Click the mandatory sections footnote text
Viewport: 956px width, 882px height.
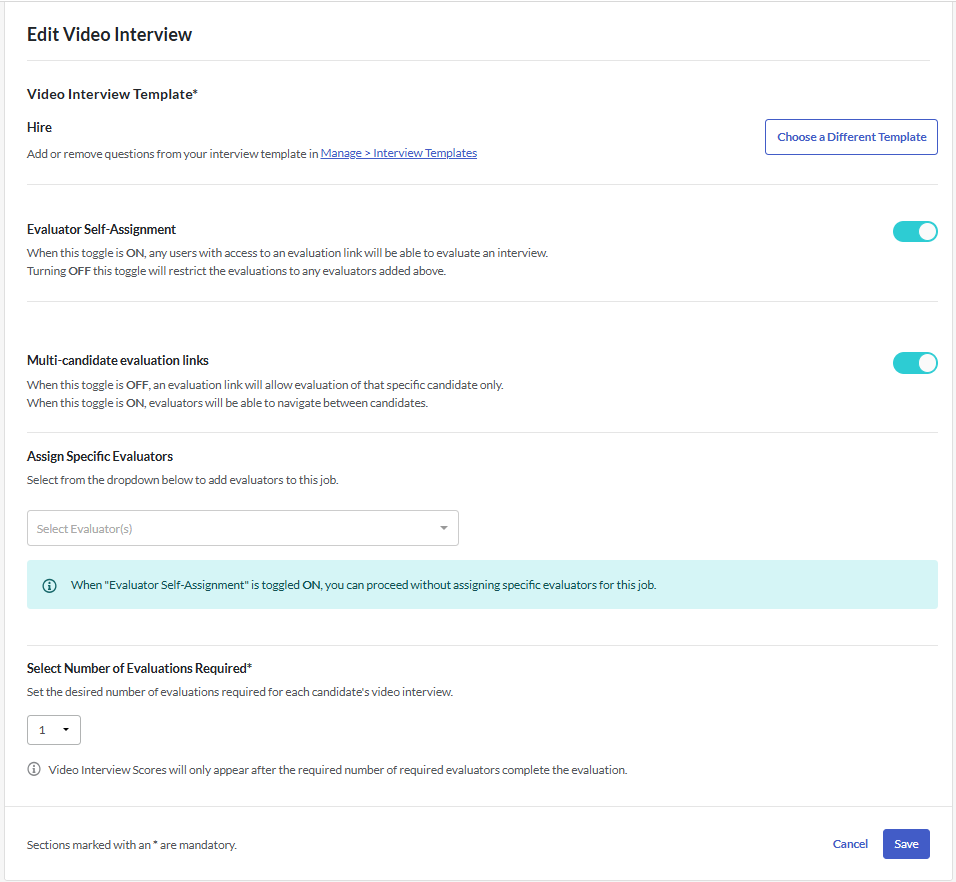(x=132, y=845)
